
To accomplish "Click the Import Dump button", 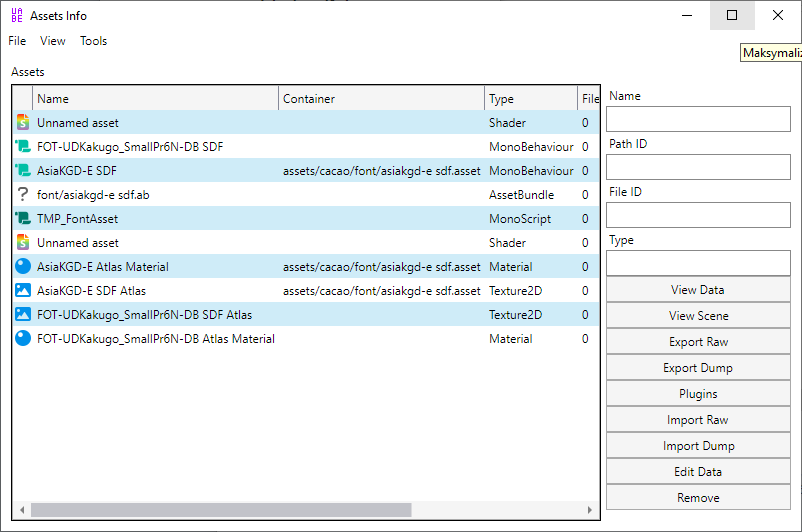I will (x=698, y=446).
